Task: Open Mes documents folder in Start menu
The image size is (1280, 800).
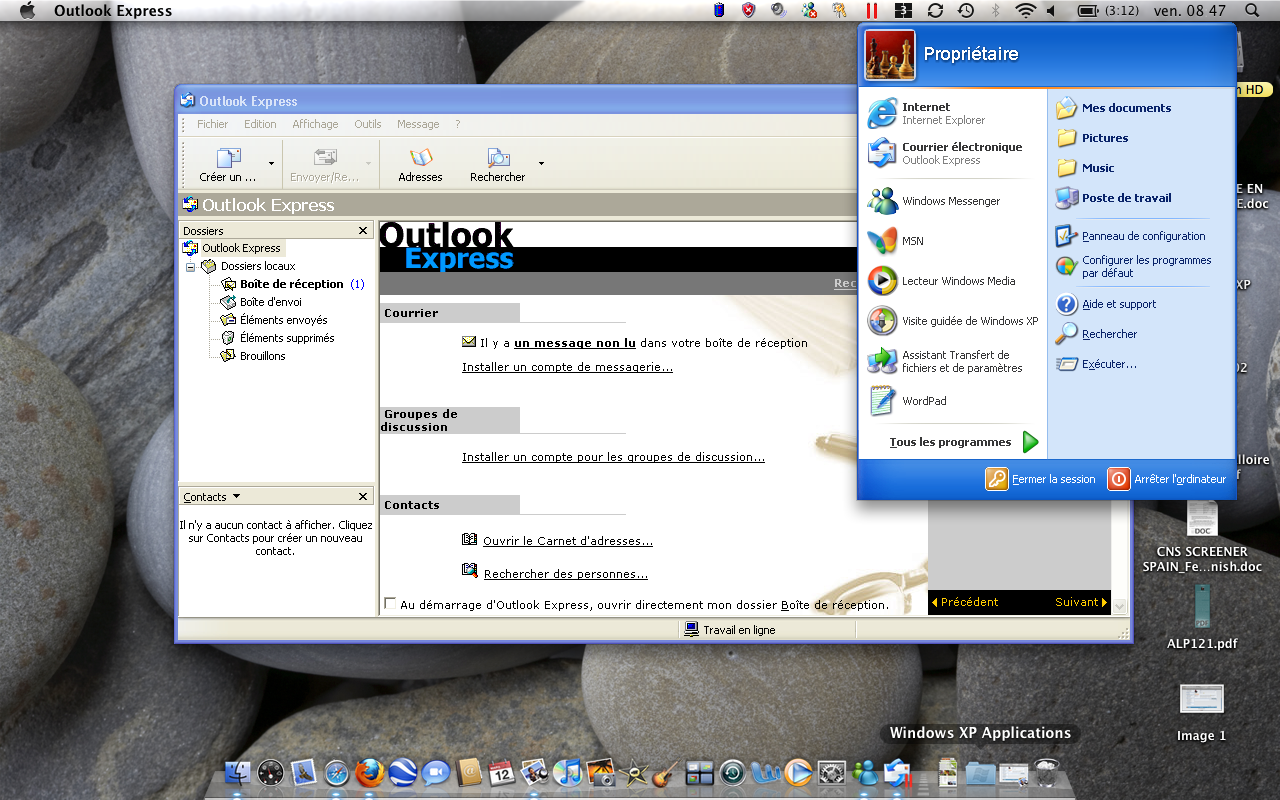Action: (x=1114, y=108)
